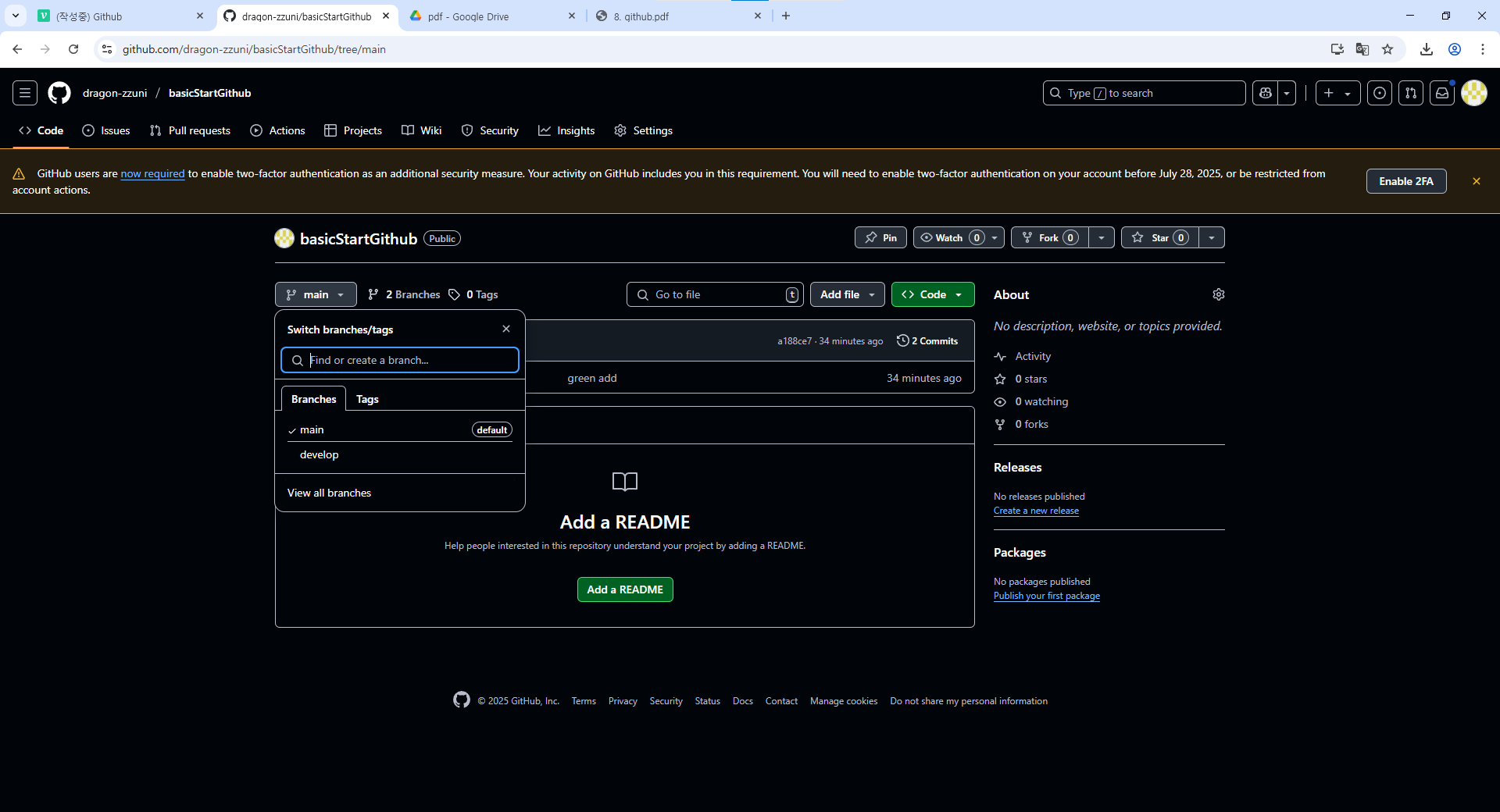Click the green Add a README button
This screenshot has height=812, width=1500.
625,589
